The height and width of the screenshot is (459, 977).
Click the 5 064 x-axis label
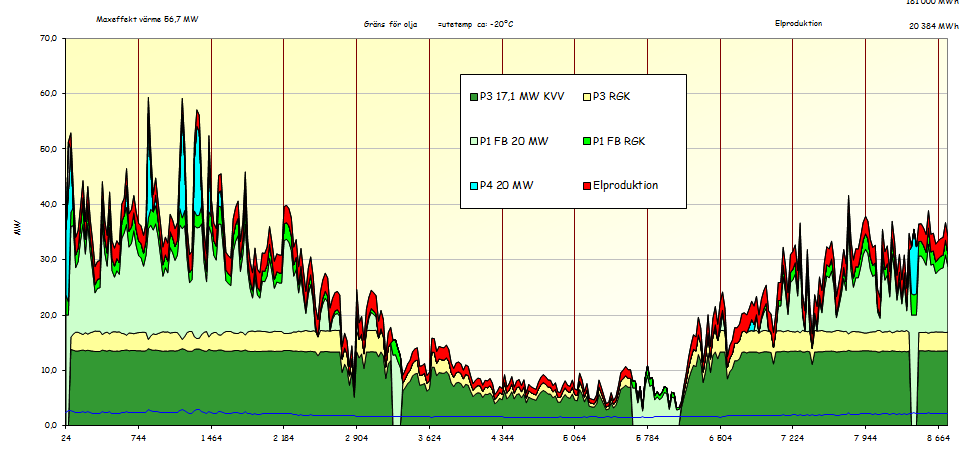pyautogui.click(x=574, y=438)
